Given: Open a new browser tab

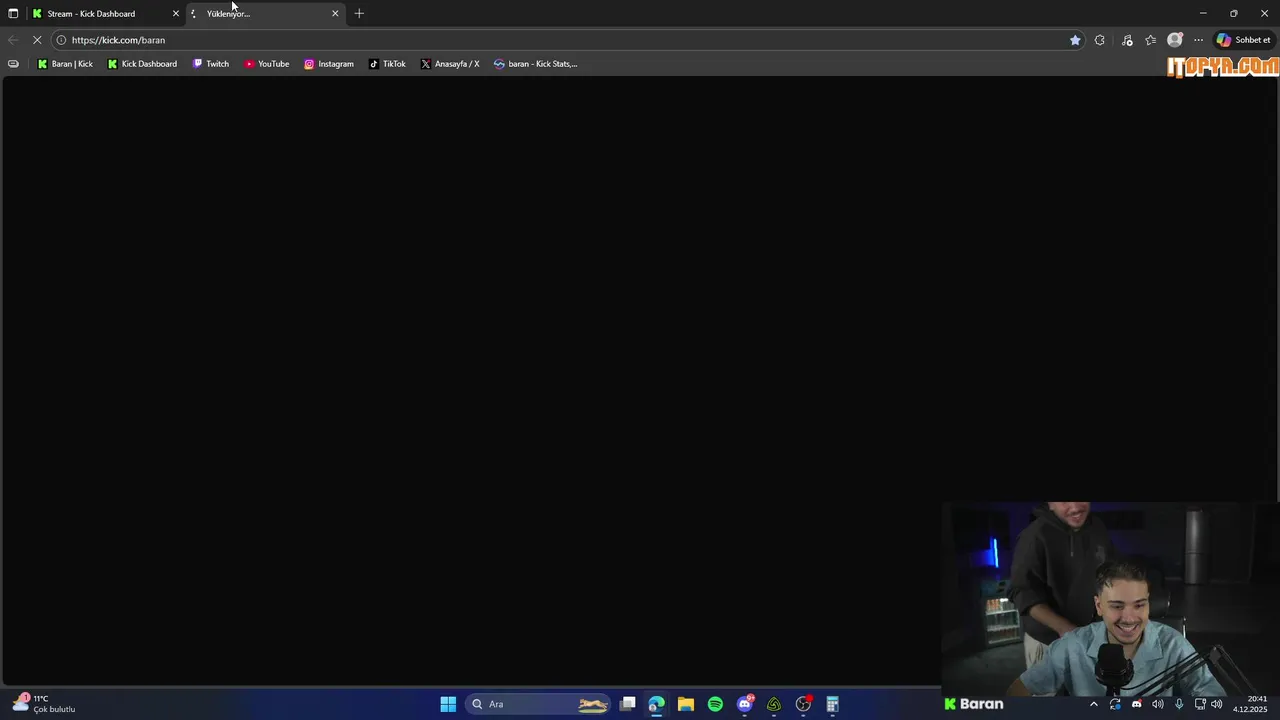Looking at the screenshot, I should pos(359,13).
